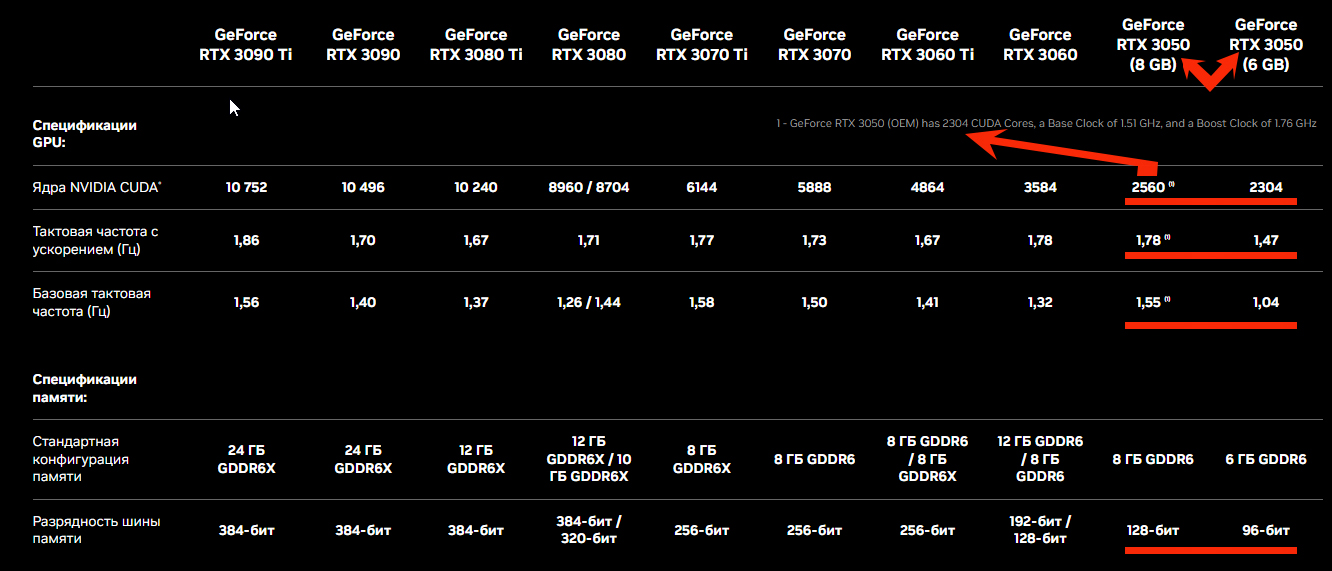Click RTX 3050 (8 GB) boost clock '1,78'

(x=1148, y=240)
